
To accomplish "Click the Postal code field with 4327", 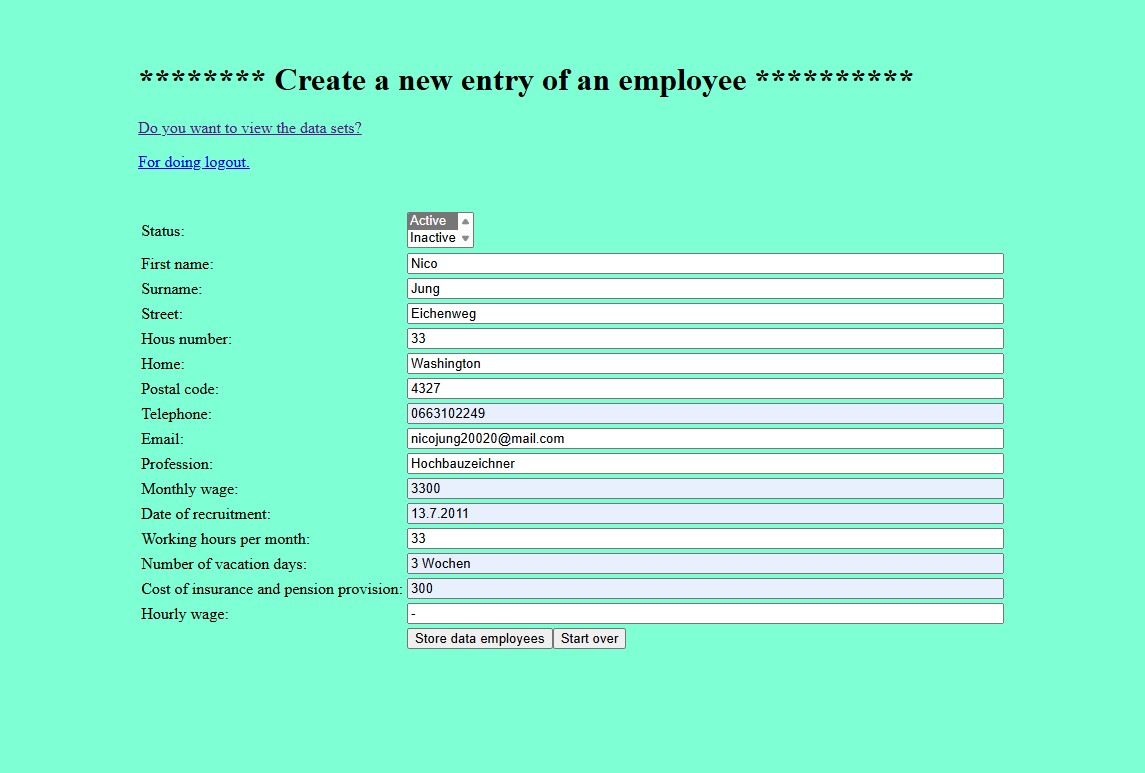I will pos(705,388).
